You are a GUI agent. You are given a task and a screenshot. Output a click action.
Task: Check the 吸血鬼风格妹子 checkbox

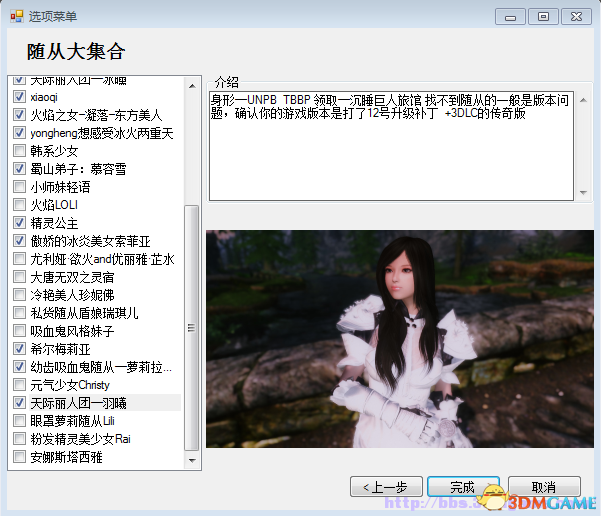click(19, 330)
